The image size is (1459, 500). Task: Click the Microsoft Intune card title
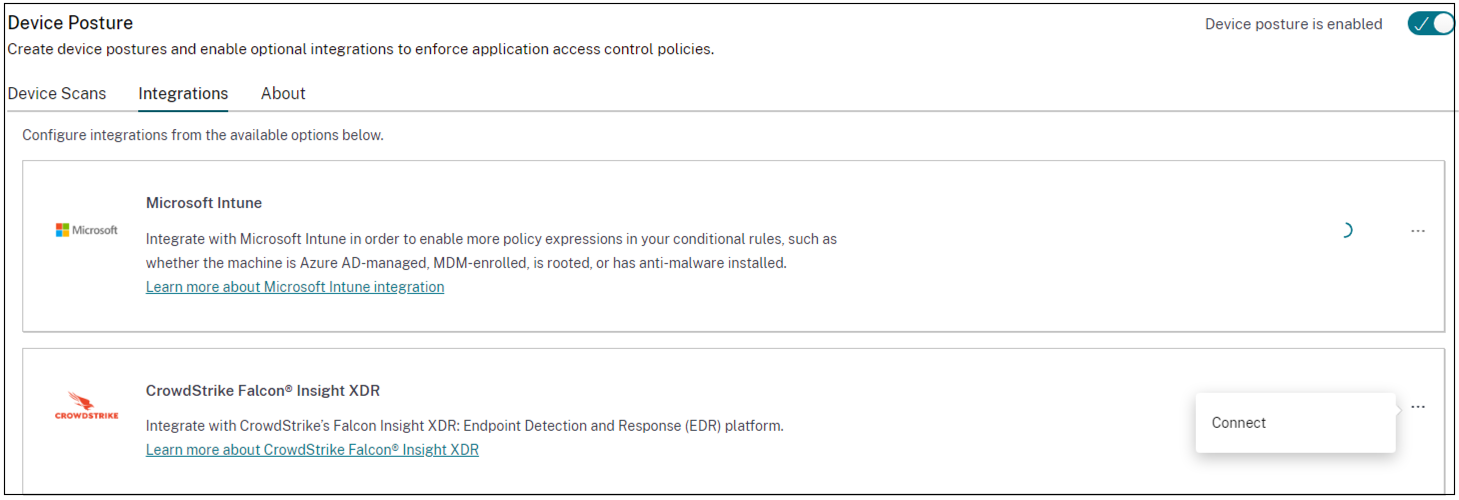coord(204,203)
